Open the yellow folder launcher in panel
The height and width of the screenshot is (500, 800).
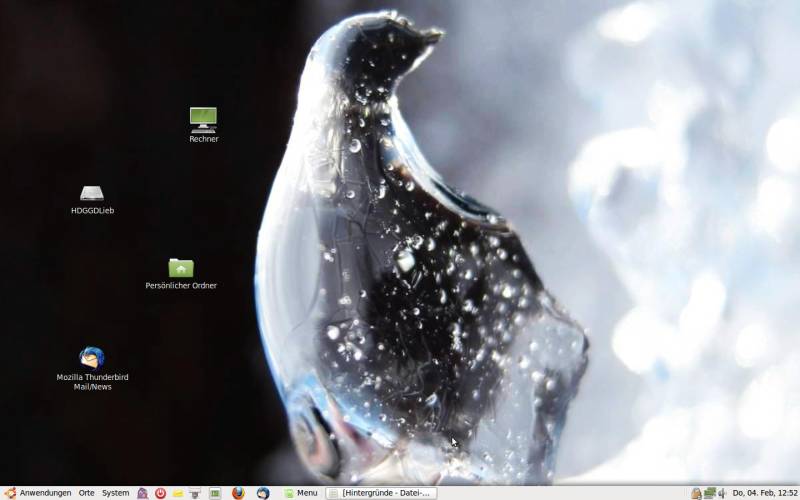pyautogui.click(x=178, y=493)
